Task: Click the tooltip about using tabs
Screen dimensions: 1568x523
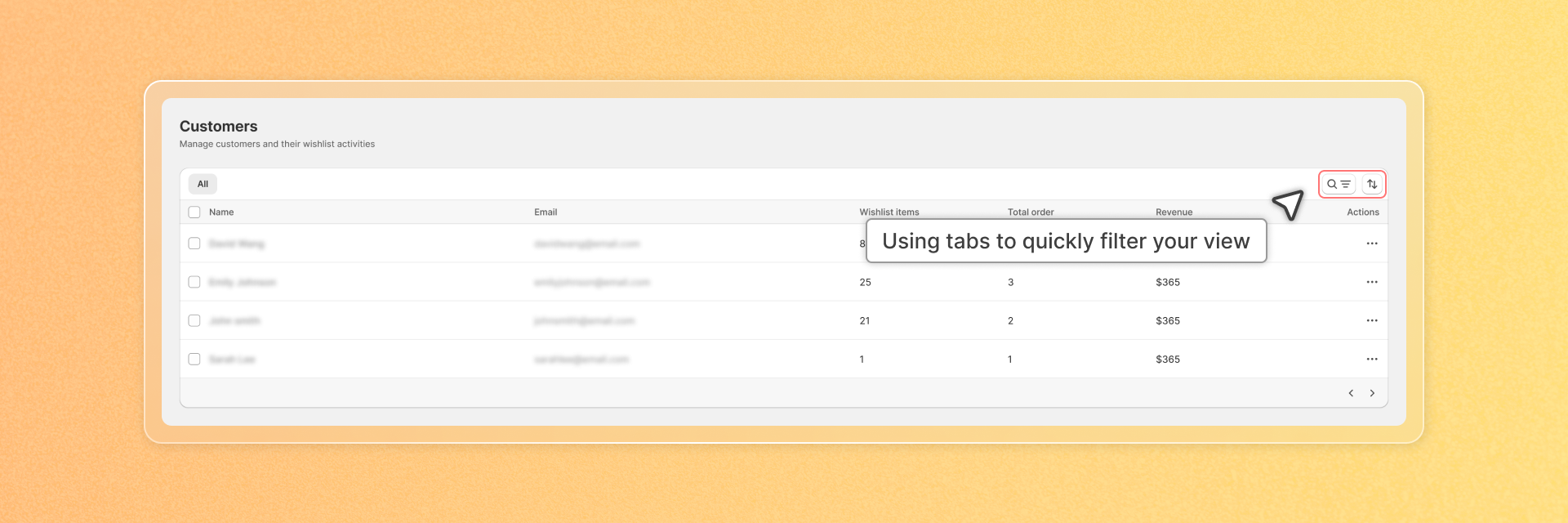Action: click(x=1067, y=241)
